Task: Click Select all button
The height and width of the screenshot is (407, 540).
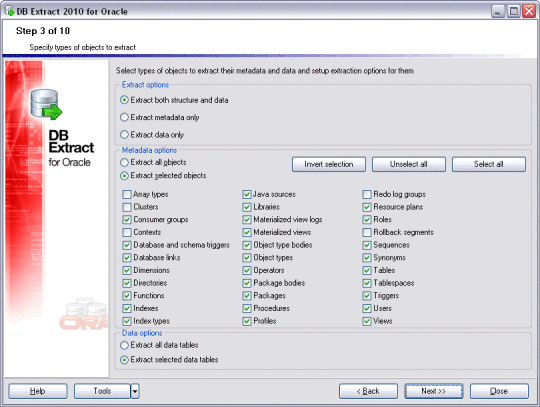Action: point(489,164)
